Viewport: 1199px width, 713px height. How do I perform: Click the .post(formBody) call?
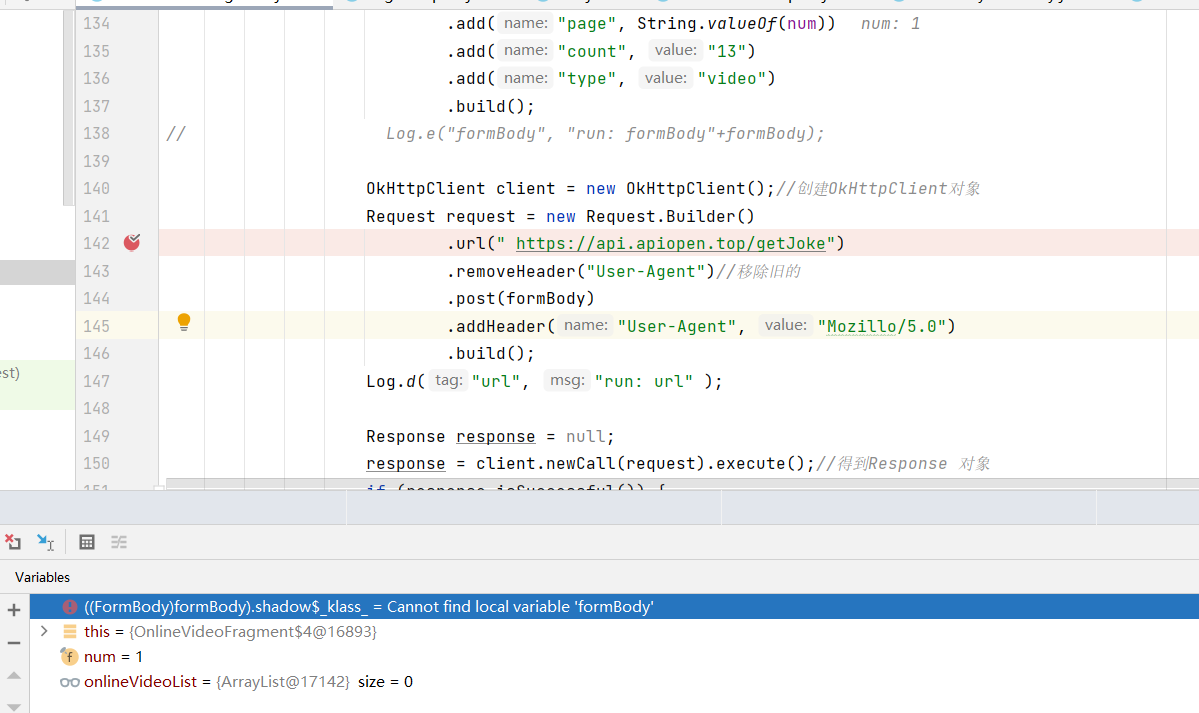click(521, 298)
